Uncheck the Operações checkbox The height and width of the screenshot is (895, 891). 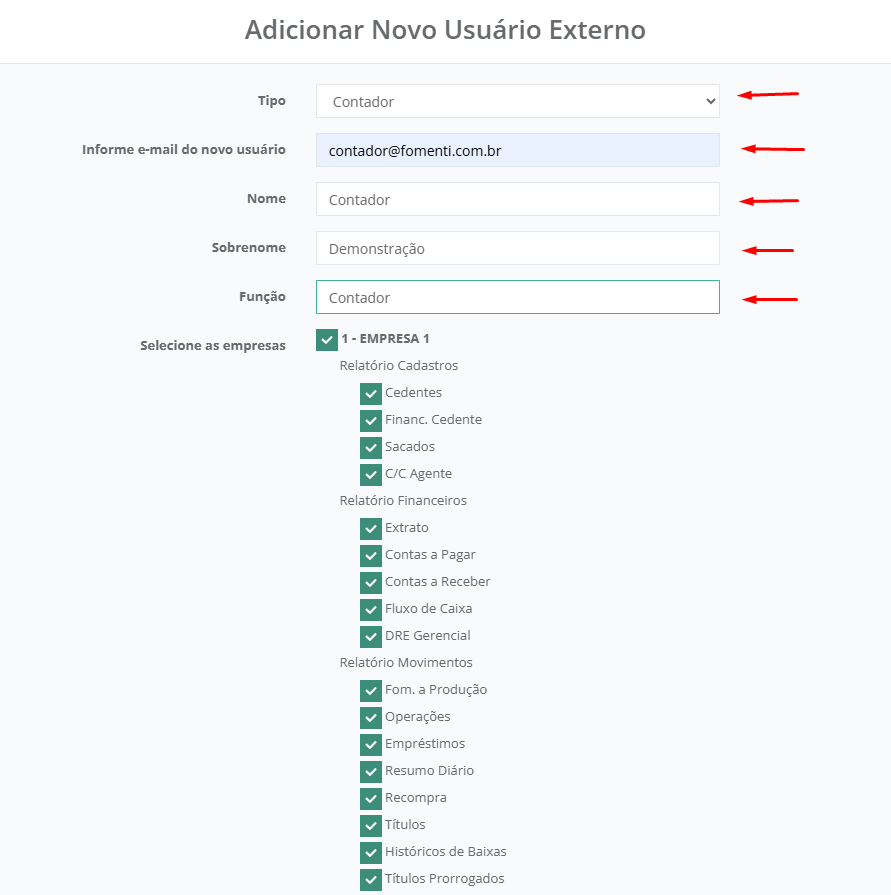coord(371,717)
